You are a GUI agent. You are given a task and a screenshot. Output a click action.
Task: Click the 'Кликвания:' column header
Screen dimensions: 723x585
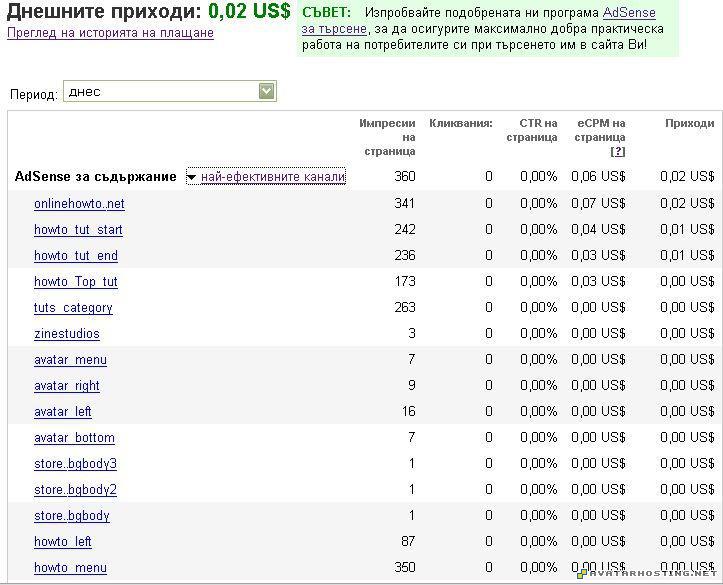coord(461,124)
